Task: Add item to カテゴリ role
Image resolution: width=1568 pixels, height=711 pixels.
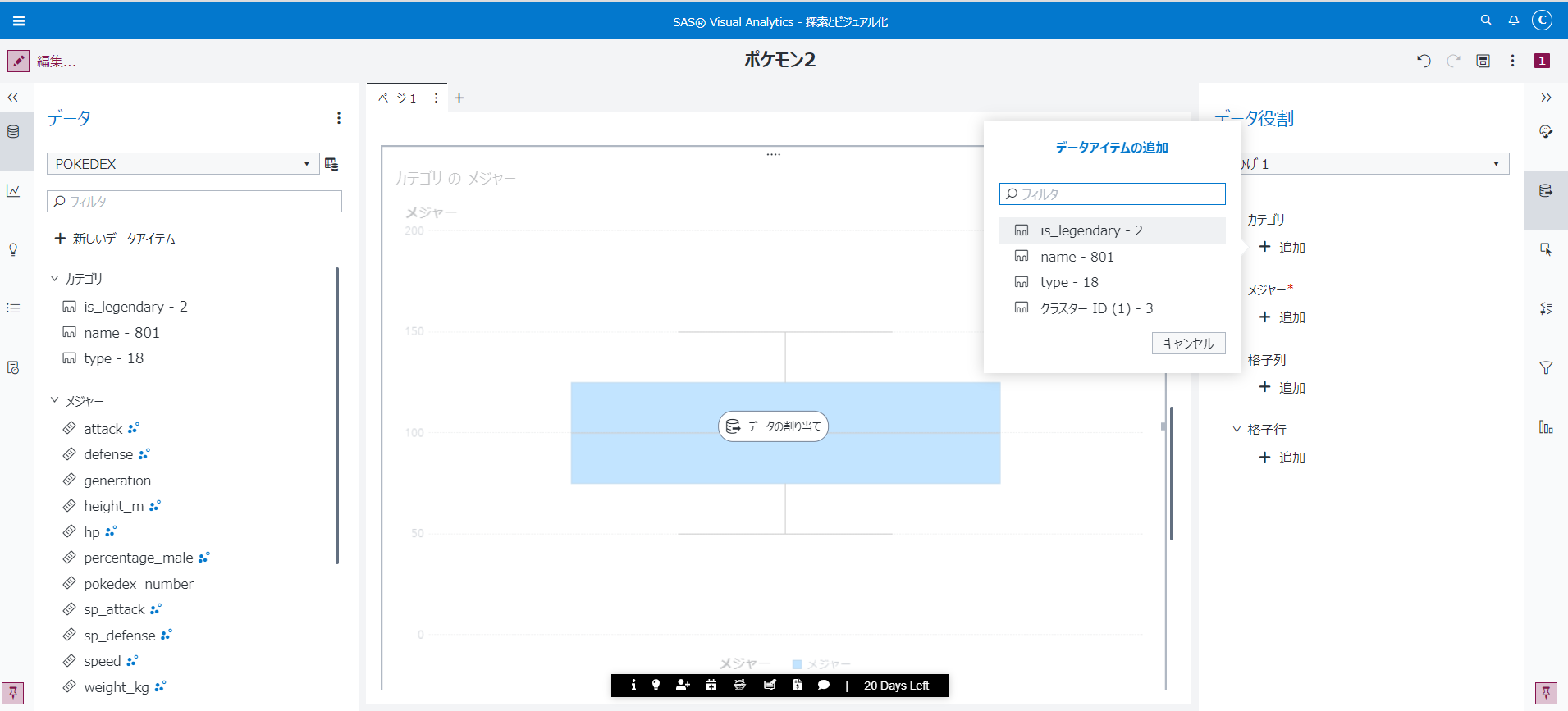Action: click(x=1282, y=248)
